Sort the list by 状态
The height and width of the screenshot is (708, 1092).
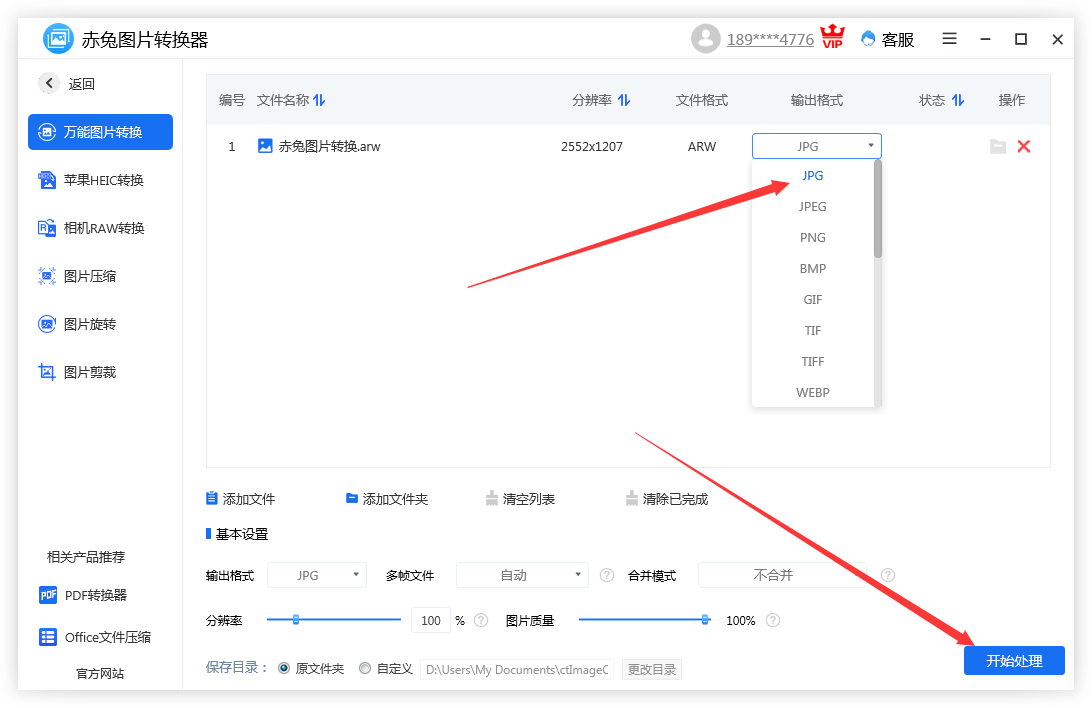pyautogui.click(x=958, y=100)
